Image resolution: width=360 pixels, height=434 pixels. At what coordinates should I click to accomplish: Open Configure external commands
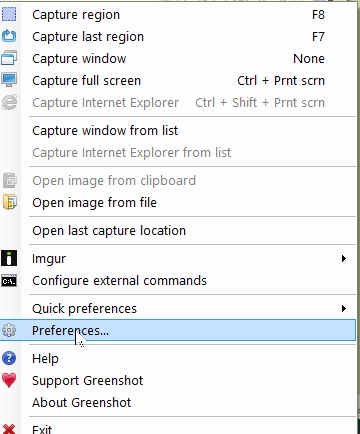pos(178,281)
